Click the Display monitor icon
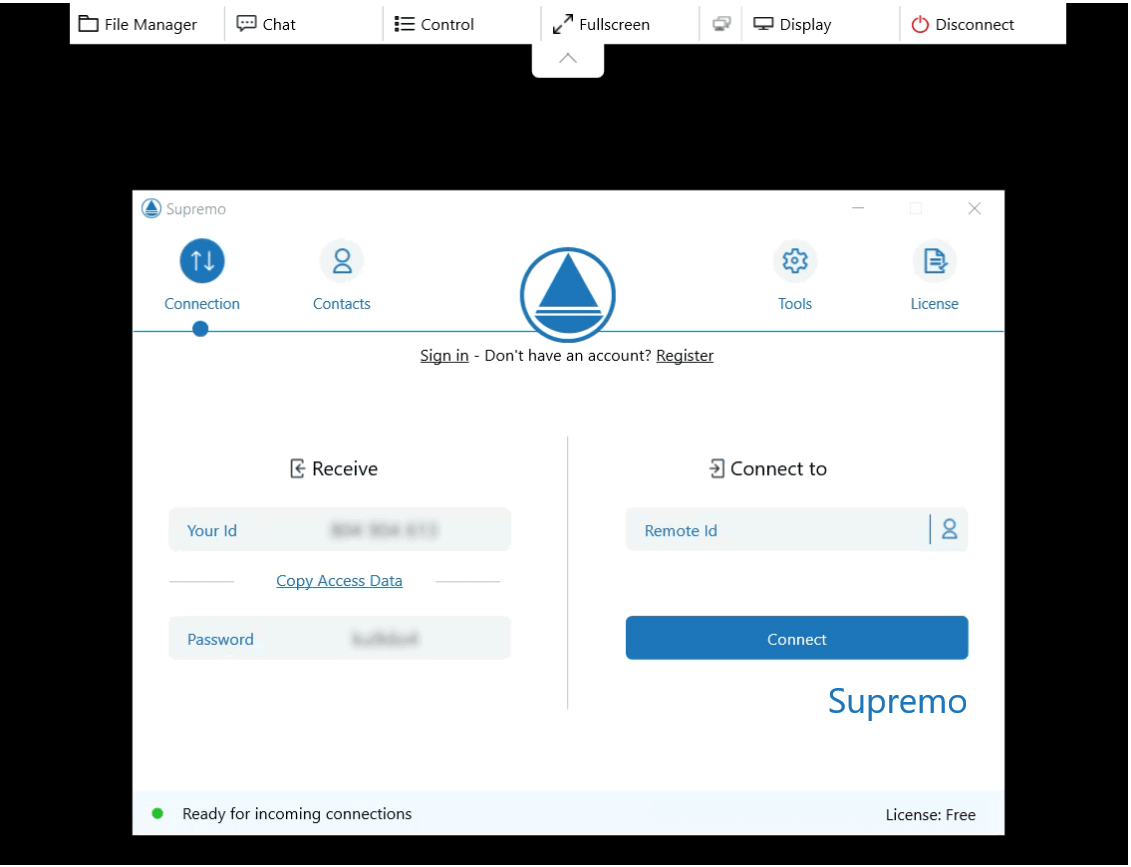 pyautogui.click(x=763, y=24)
